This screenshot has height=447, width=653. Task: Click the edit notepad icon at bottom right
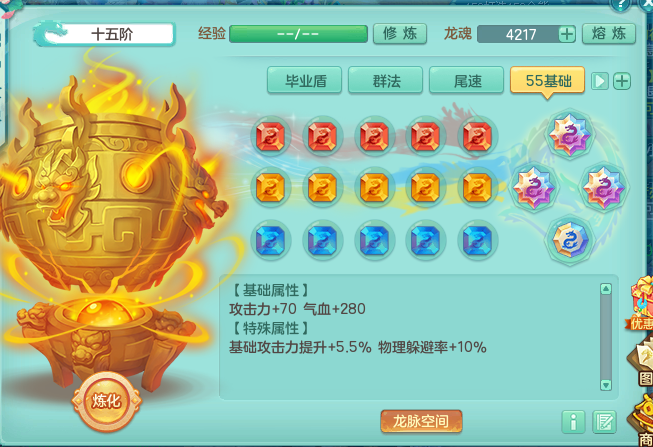pyautogui.click(x=604, y=422)
